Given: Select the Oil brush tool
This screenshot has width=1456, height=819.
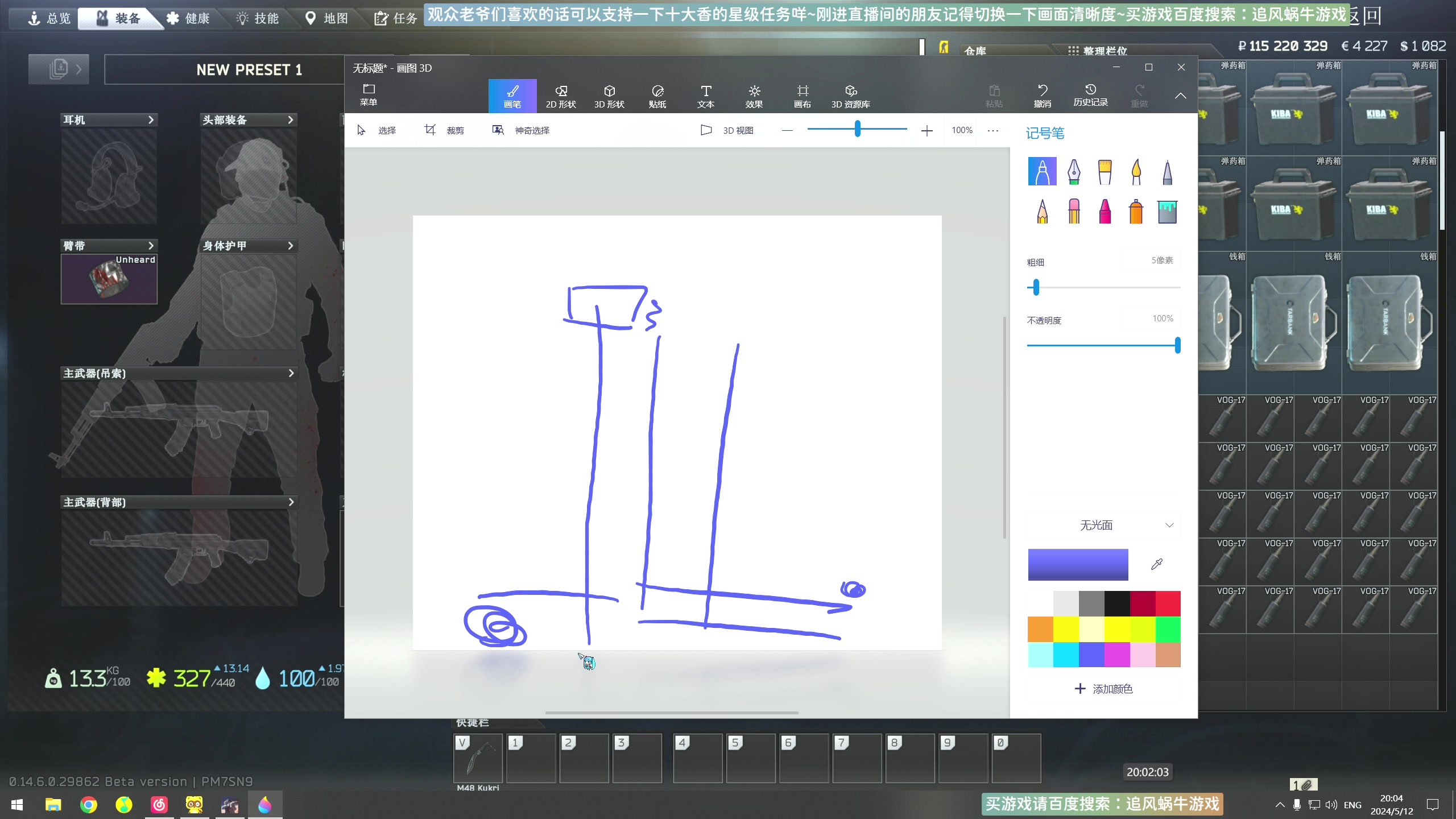Looking at the screenshot, I should coord(1105,171).
